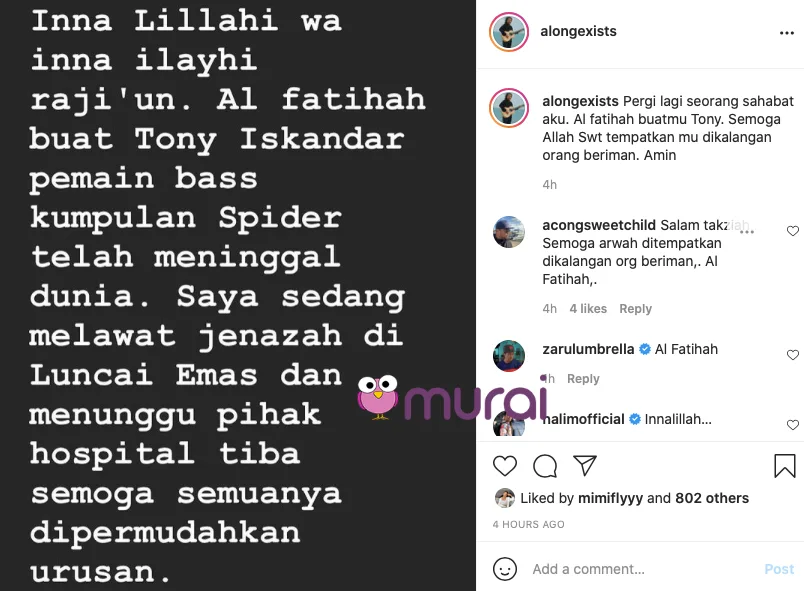The image size is (804, 591).
Task: Open zarulumbrella's profile avatar
Action: point(509,355)
